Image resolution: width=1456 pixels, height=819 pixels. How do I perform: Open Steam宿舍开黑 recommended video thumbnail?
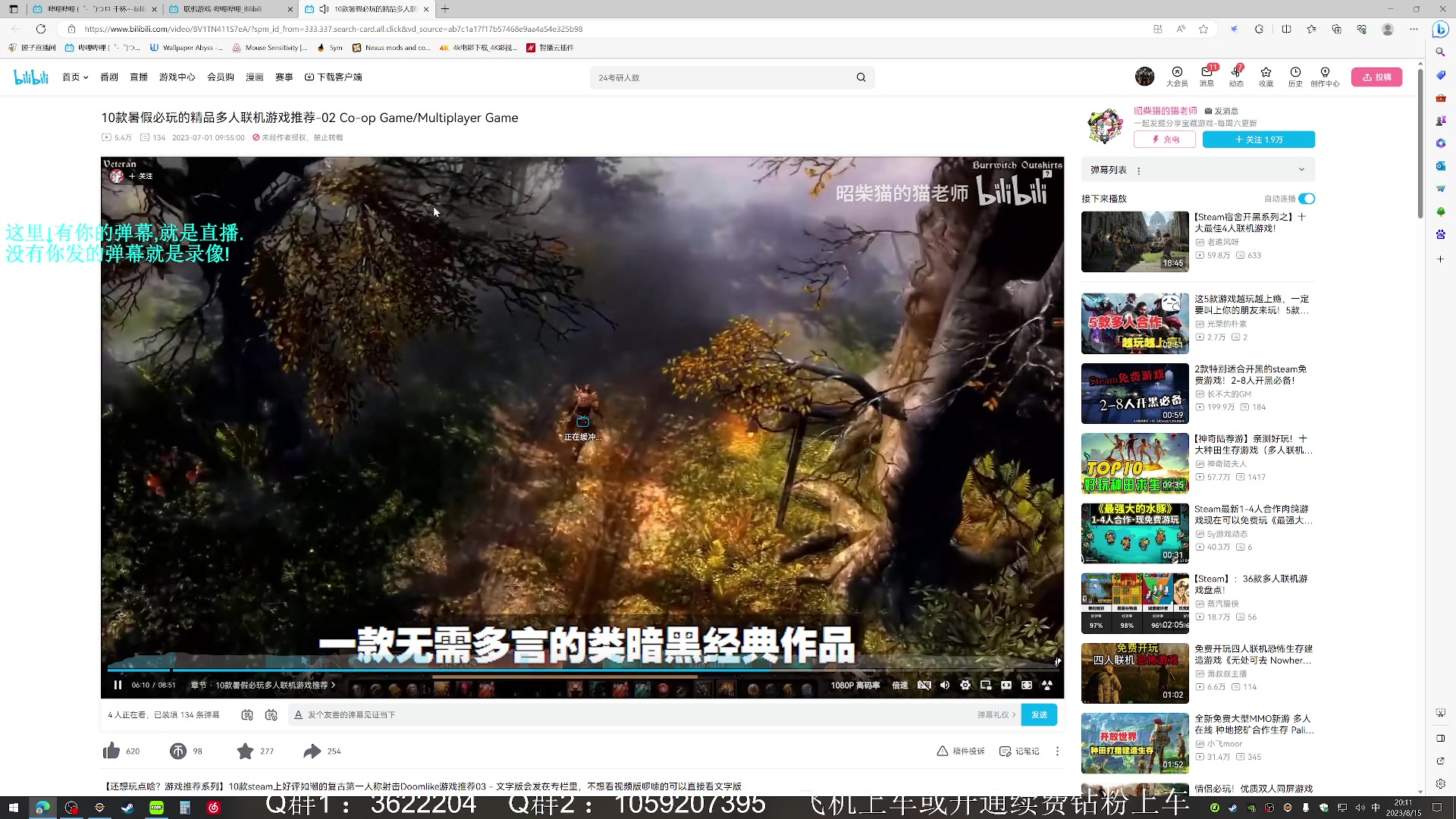pos(1134,241)
